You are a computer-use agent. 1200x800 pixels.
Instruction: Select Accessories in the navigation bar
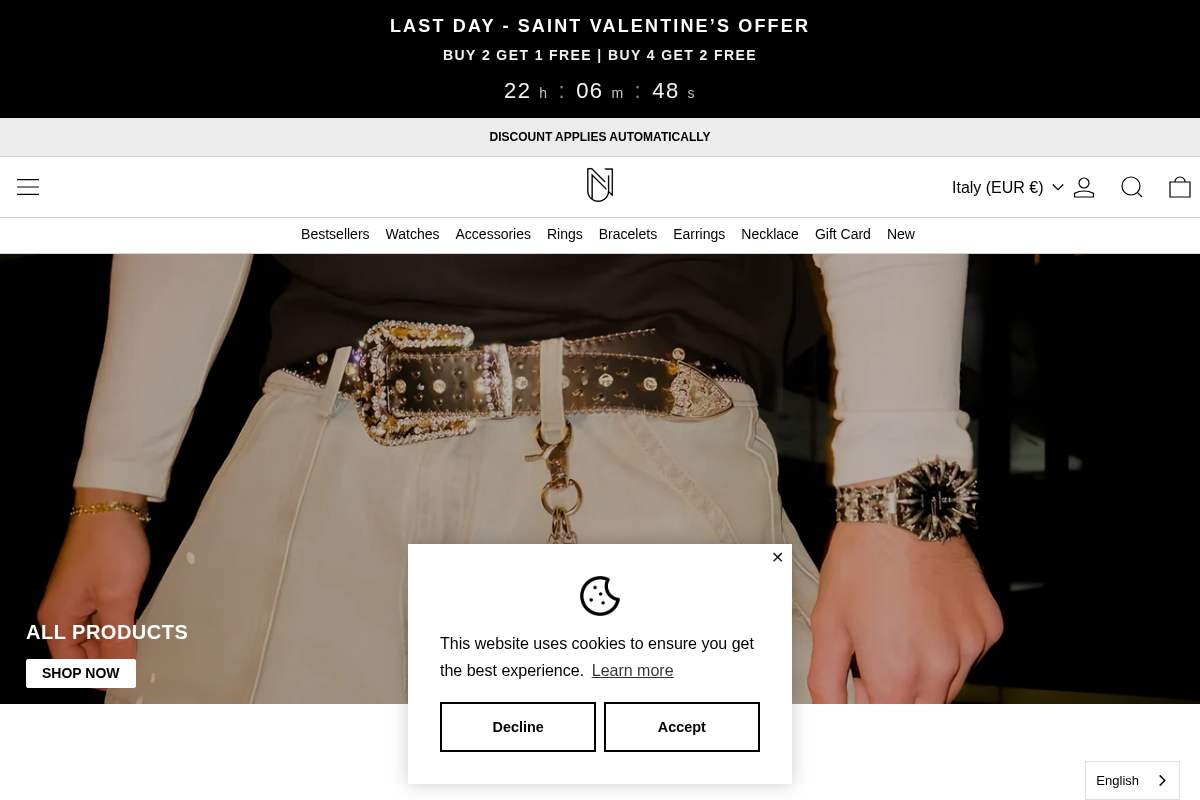click(x=493, y=234)
